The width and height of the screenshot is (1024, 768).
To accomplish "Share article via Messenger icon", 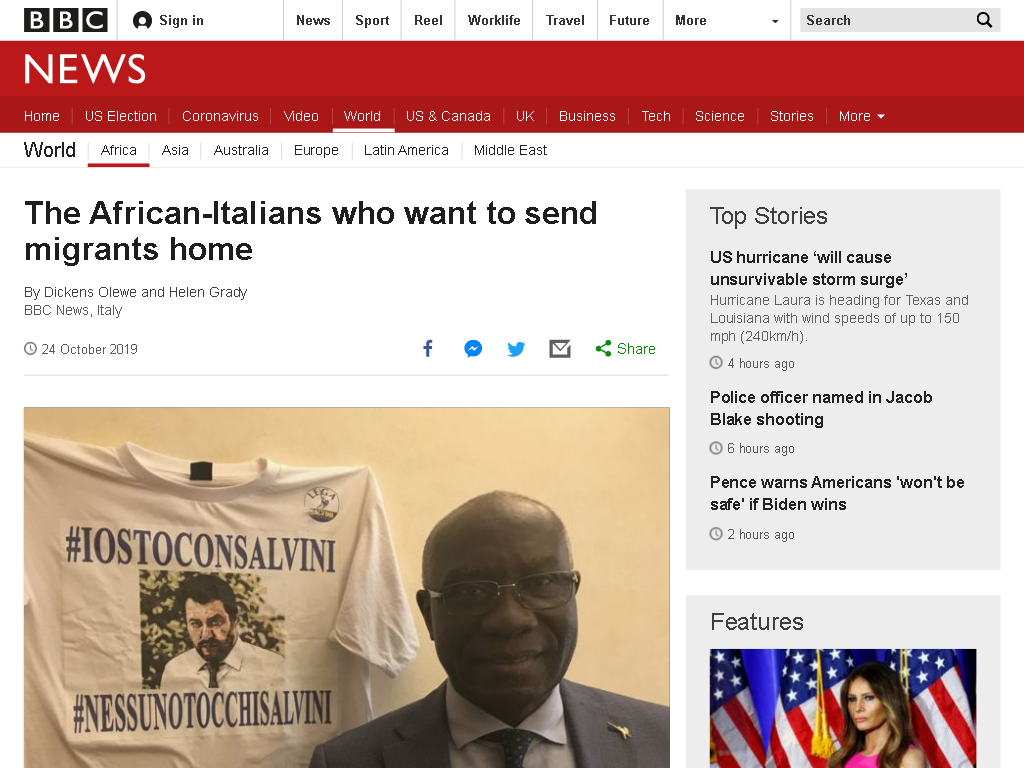I will (x=473, y=349).
